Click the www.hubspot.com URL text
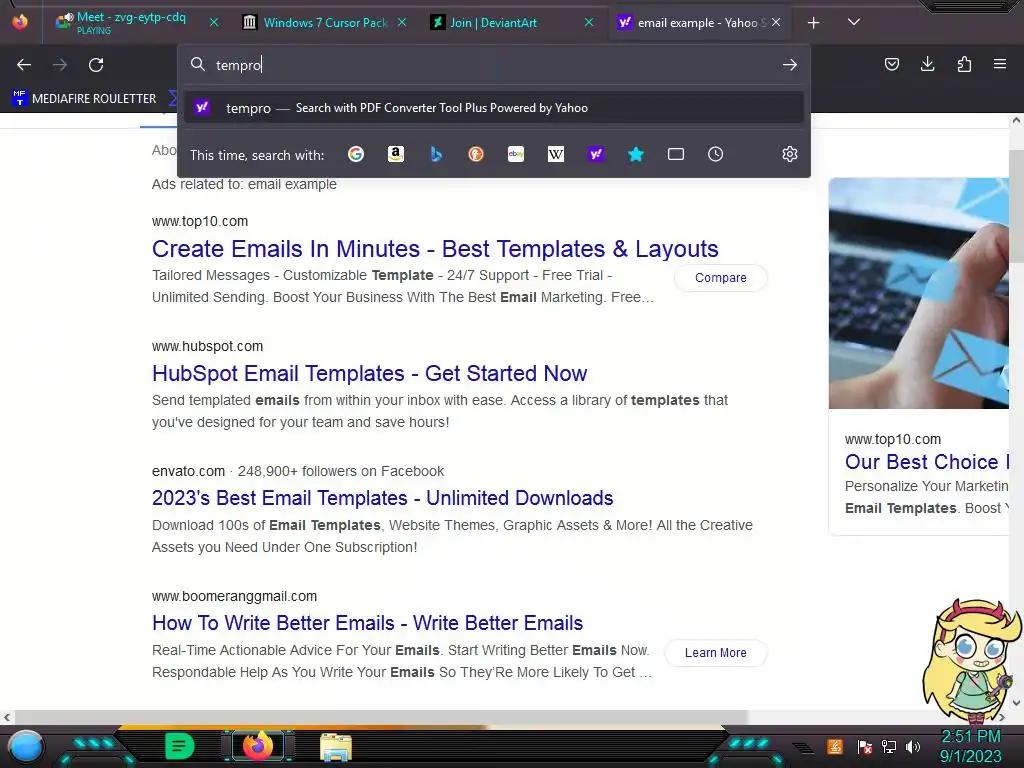Screen dimensions: 1024x768 pos(208,346)
